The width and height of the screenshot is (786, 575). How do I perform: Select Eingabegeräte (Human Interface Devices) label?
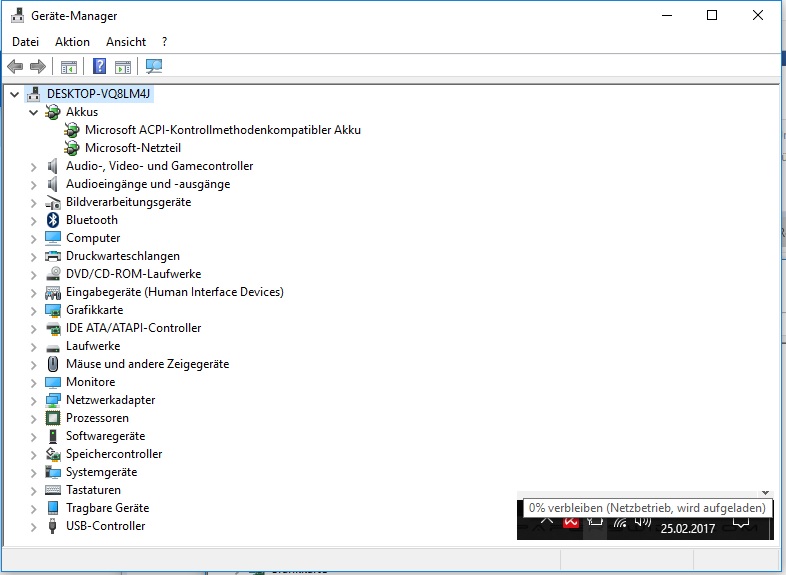coord(175,292)
